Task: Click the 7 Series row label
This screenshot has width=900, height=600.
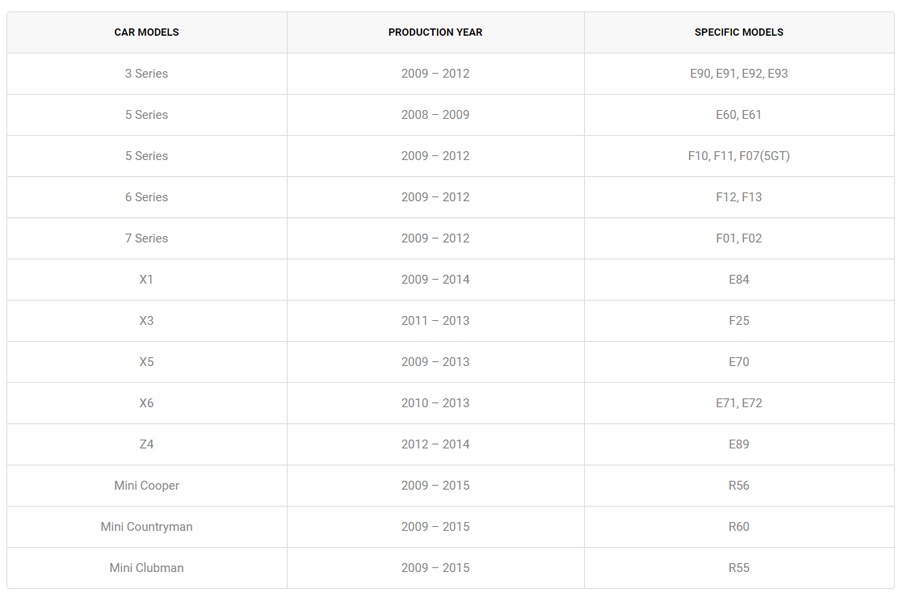Action: (146, 238)
